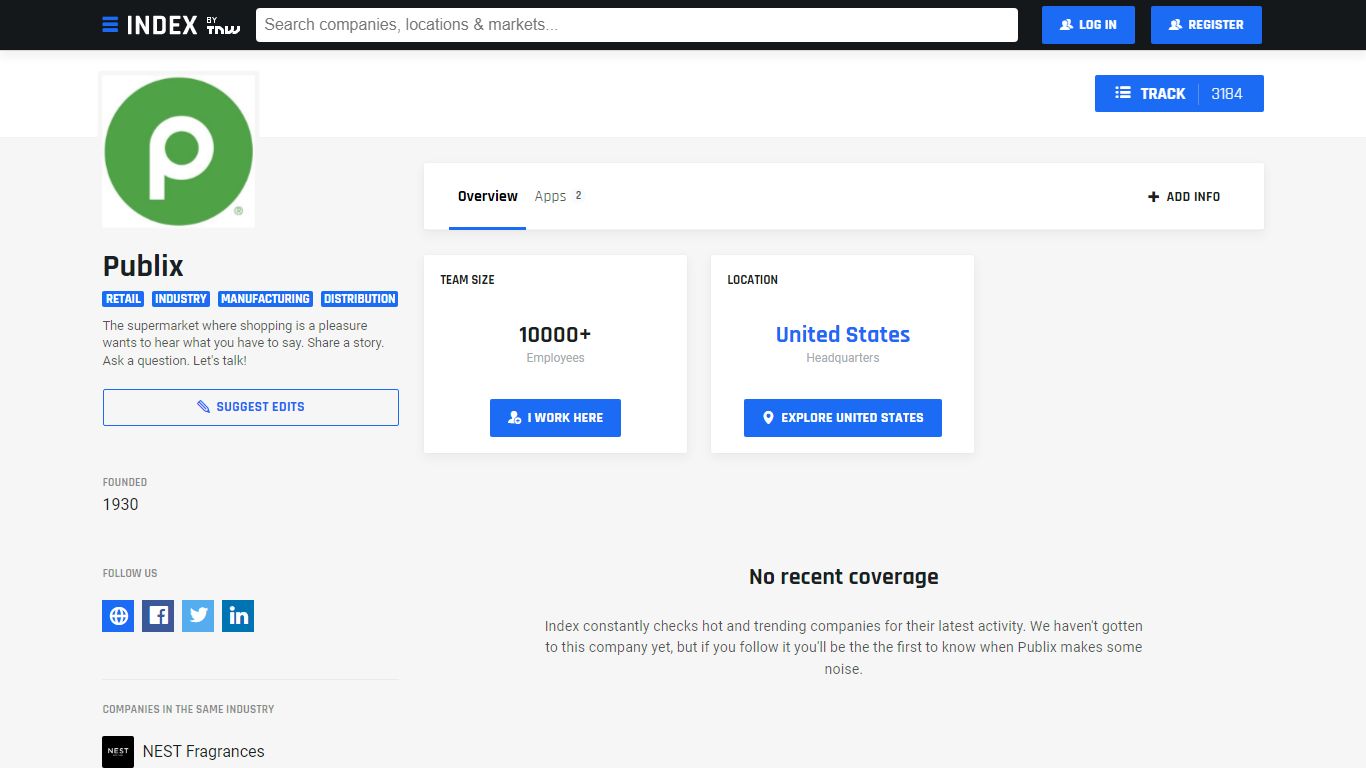The height and width of the screenshot is (768, 1366).
Task: Click Explore United States button
Action: [x=843, y=418]
